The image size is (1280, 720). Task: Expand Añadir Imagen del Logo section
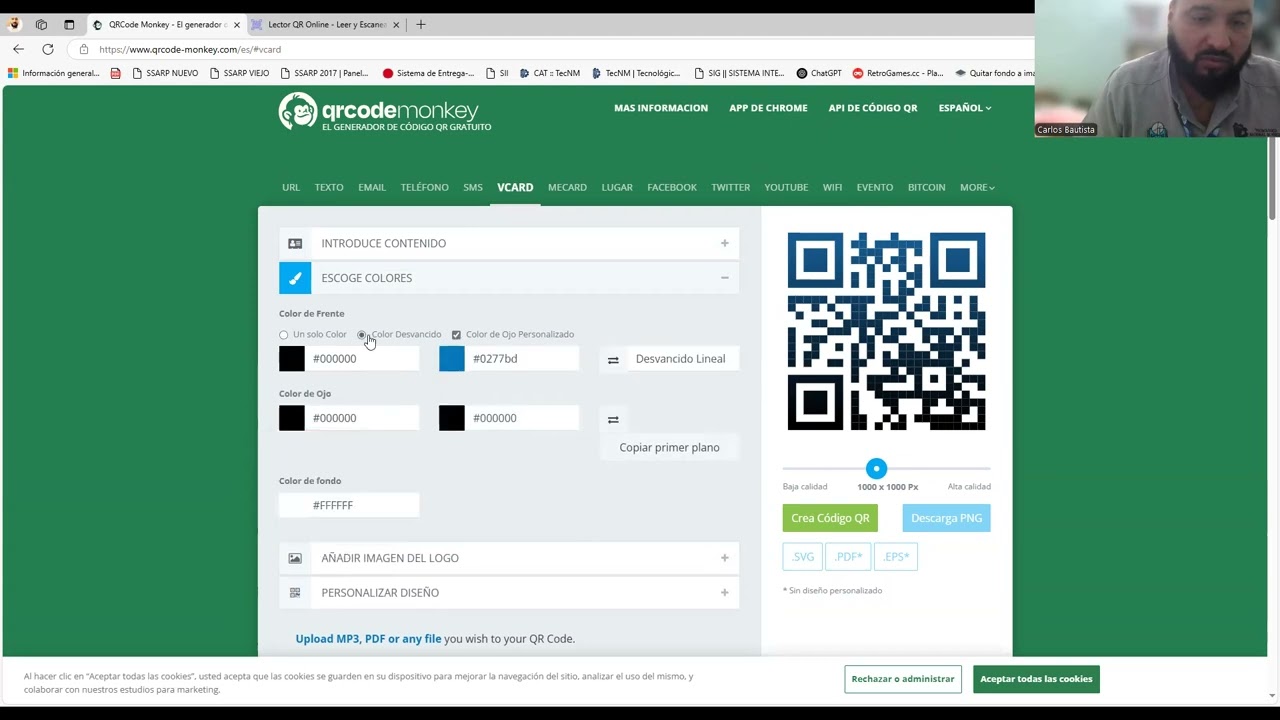[509, 558]
